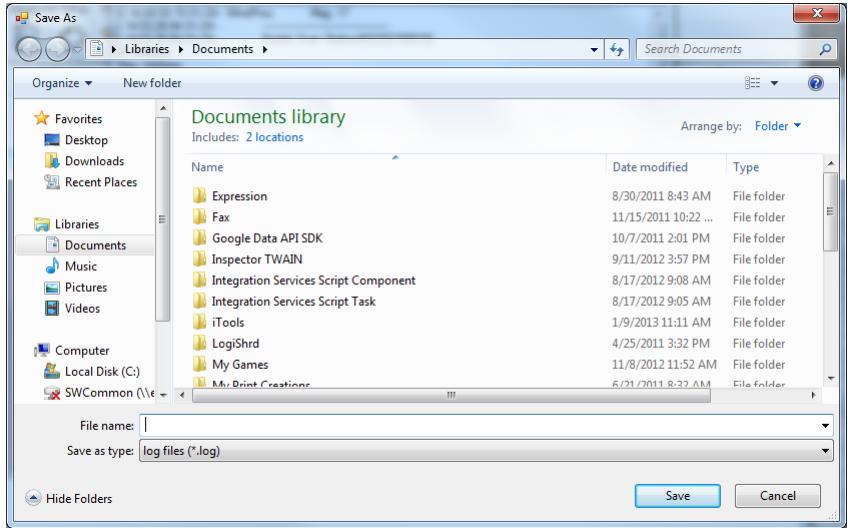Open Recent Places in Favorites
Screen dimensions: 848x528
101,182
